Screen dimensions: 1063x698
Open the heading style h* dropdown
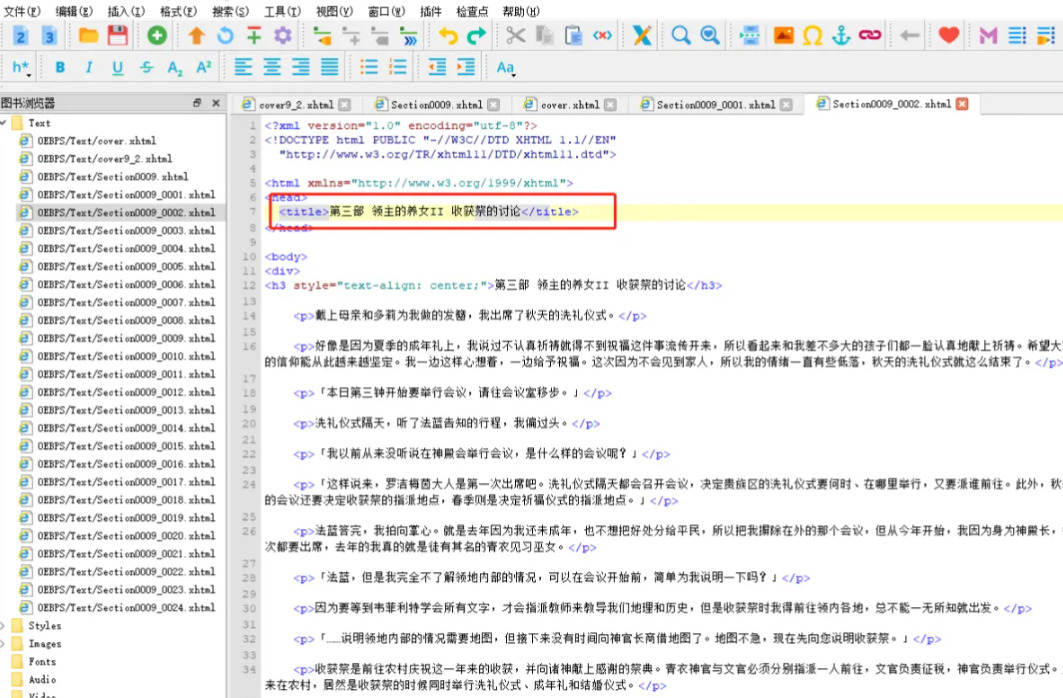(21, 68)
